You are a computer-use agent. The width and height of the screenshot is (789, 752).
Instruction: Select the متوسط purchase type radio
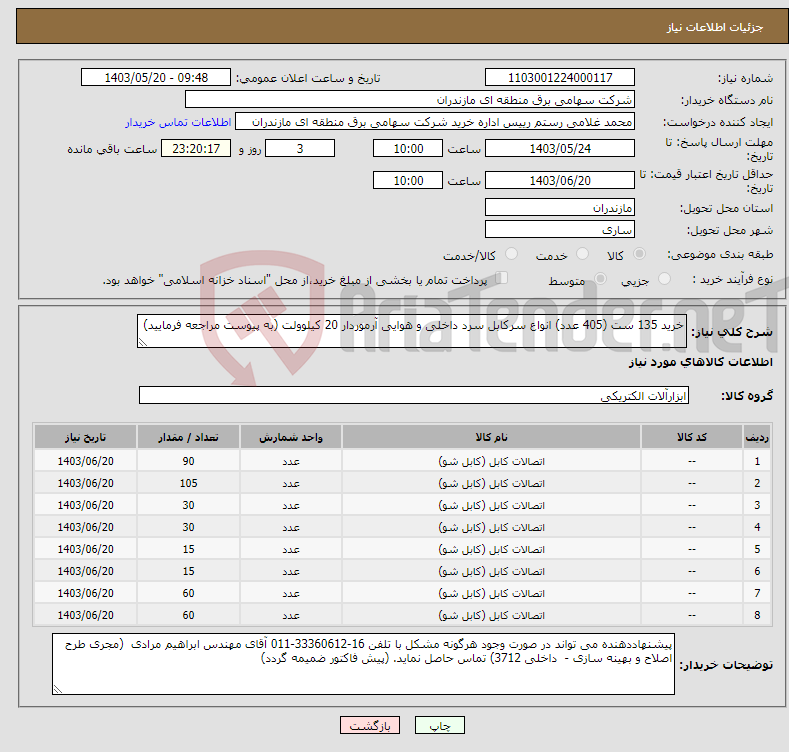pos(600,279)
